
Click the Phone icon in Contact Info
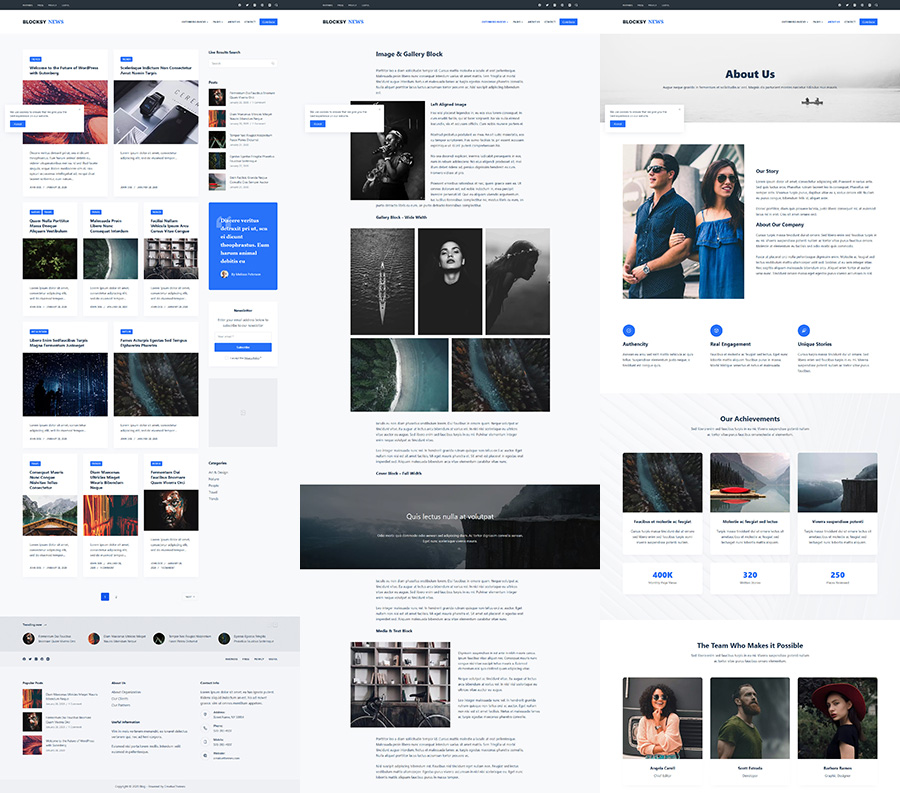click(x=204, y=728)
